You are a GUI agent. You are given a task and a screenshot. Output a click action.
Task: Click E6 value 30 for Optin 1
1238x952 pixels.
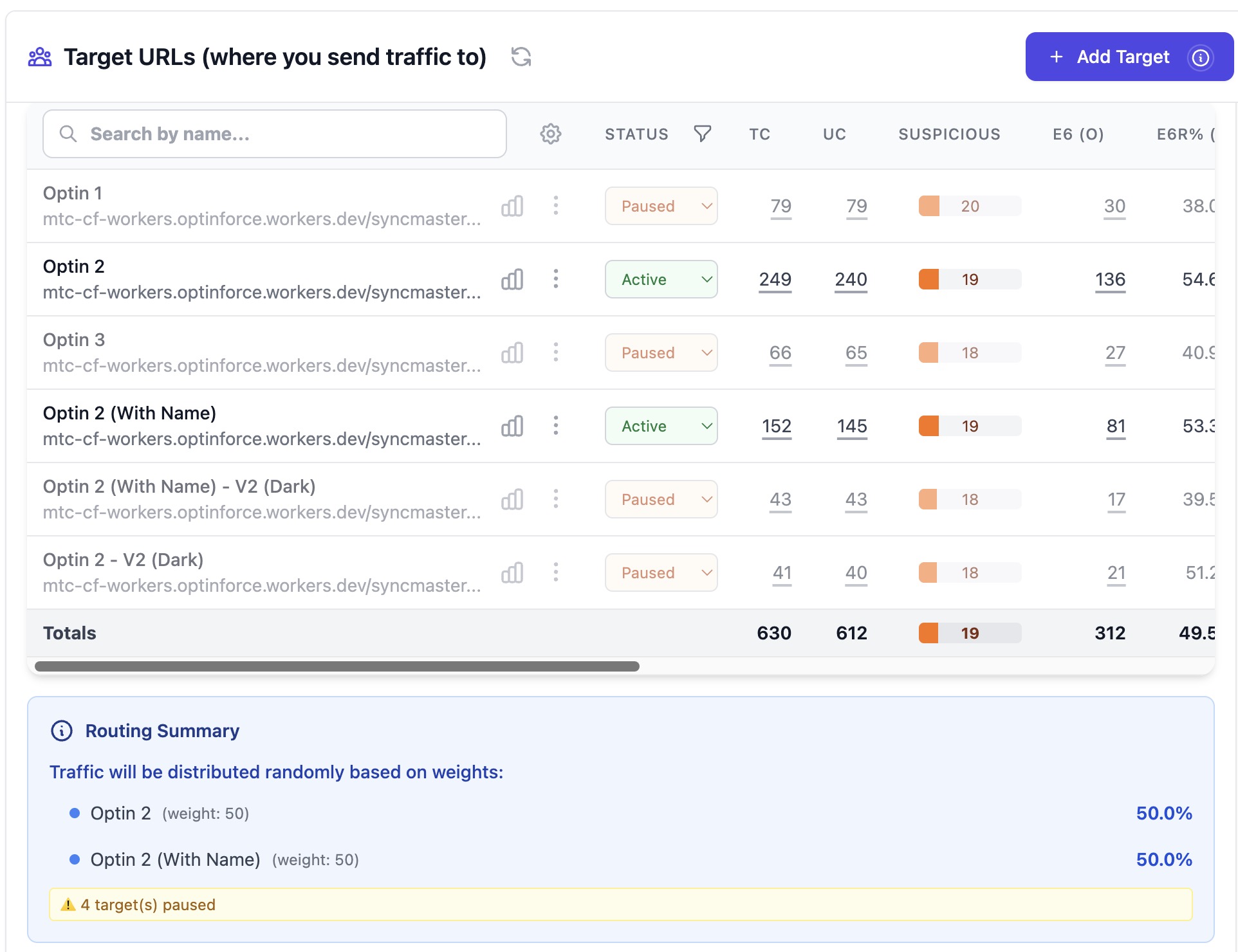1114,206
